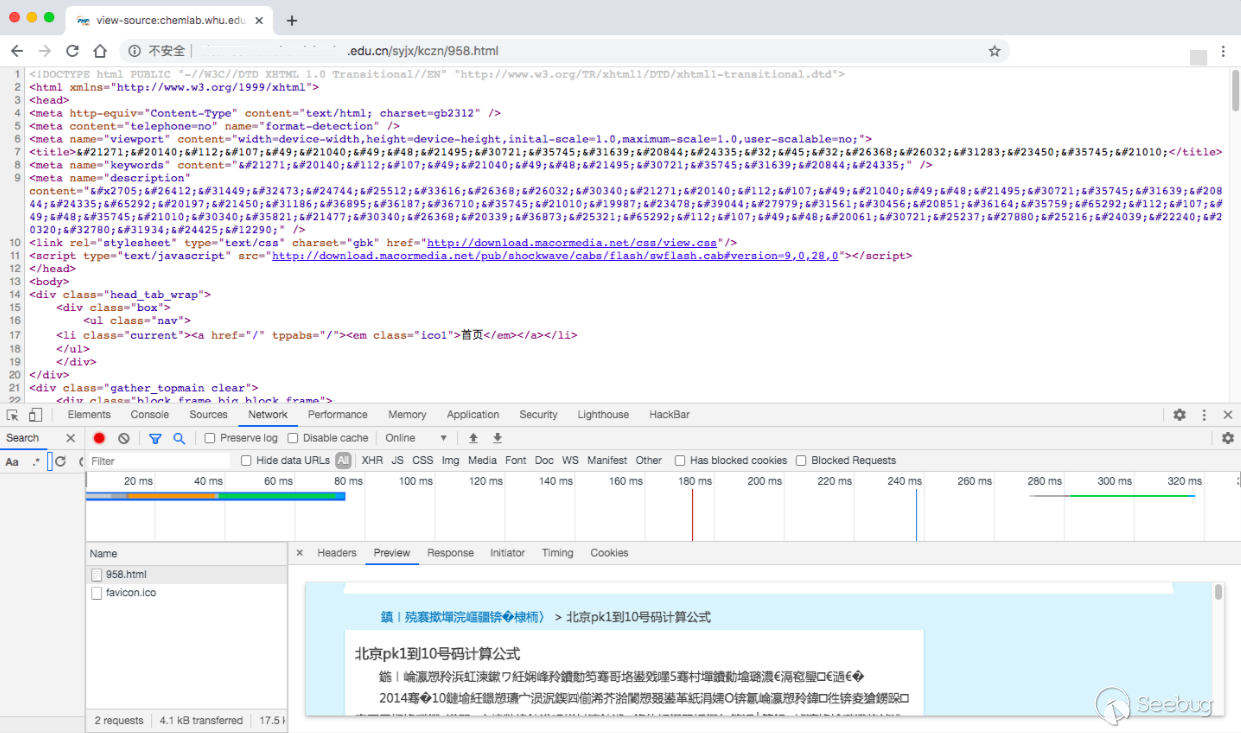Image resolution: width=1241 pixels, height=733 pixels.
Task: Open DevTools customize three-dot menu
Action: click(1204, 415)
